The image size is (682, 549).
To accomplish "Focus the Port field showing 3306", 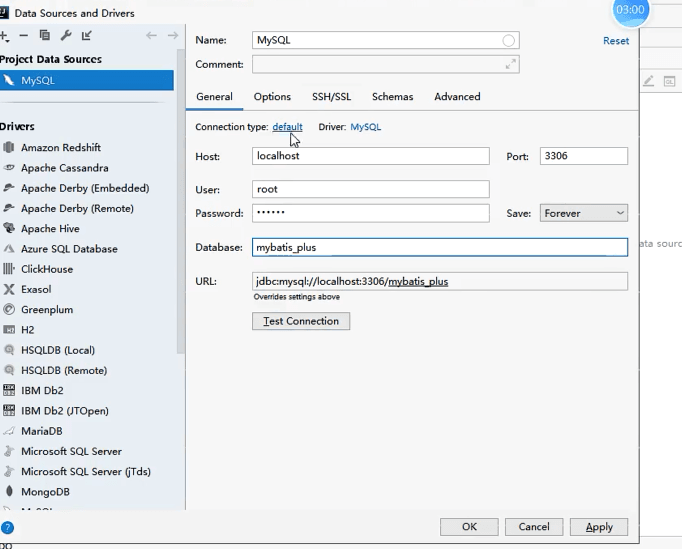I will (x=584, y=156).
